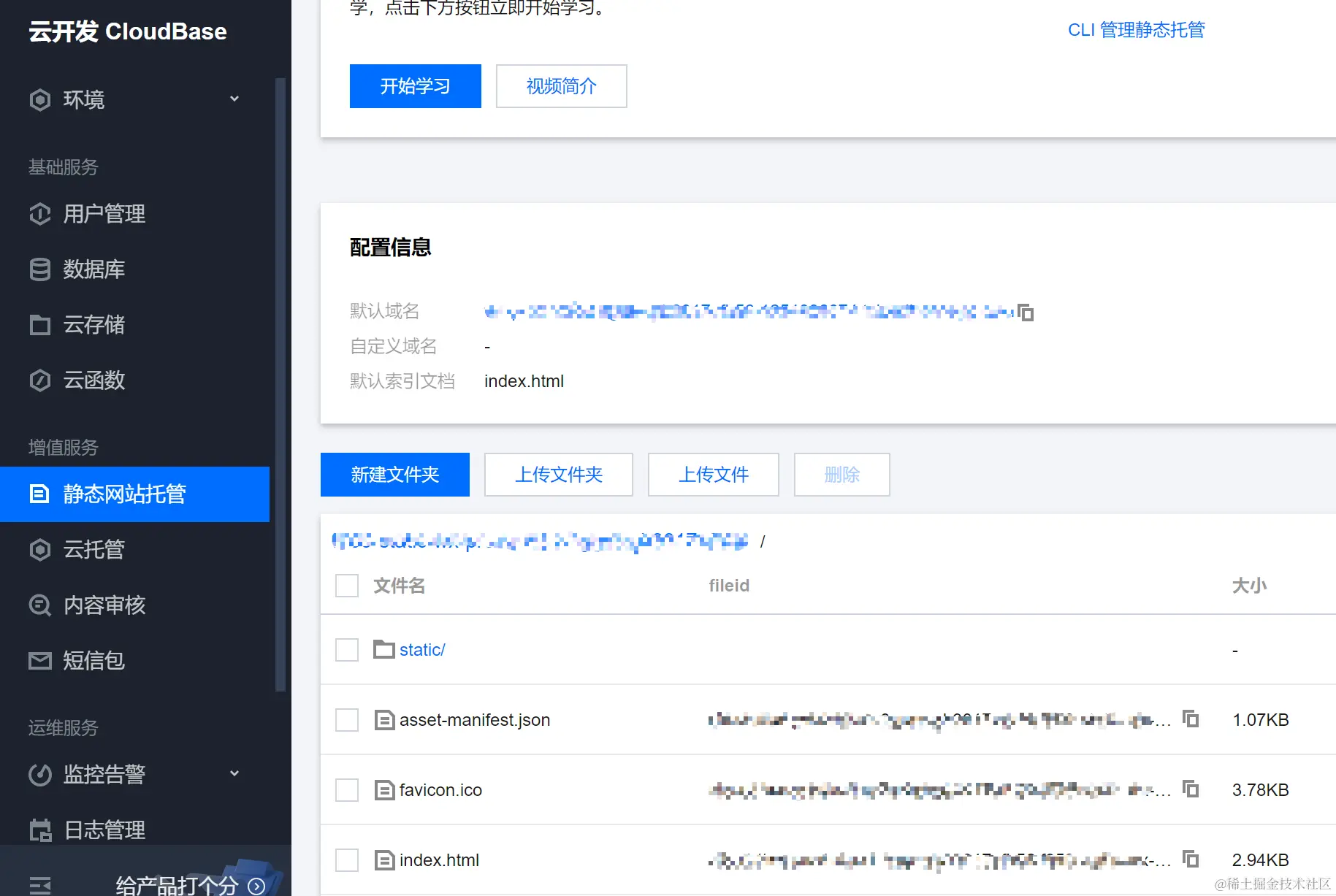The width and height of the screenshot is (1336, 896).
Task: Expand the 监控告警 submenu chevron
Action: [x=234, y=773]
